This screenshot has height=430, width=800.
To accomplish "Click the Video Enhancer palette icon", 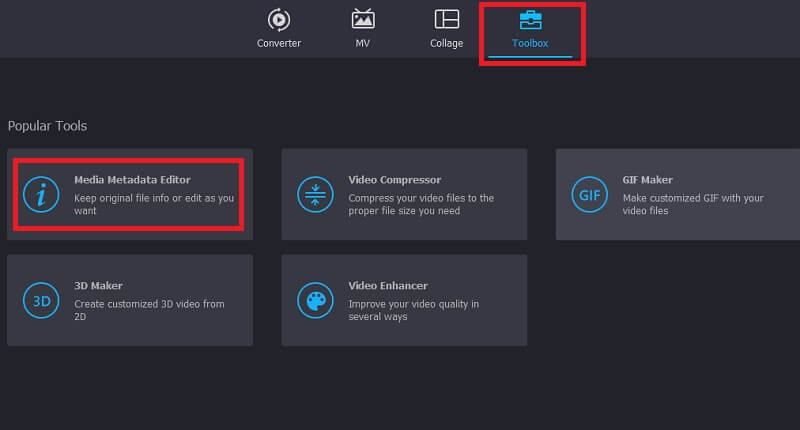I will pyautogui.click(x=315, y=300).
